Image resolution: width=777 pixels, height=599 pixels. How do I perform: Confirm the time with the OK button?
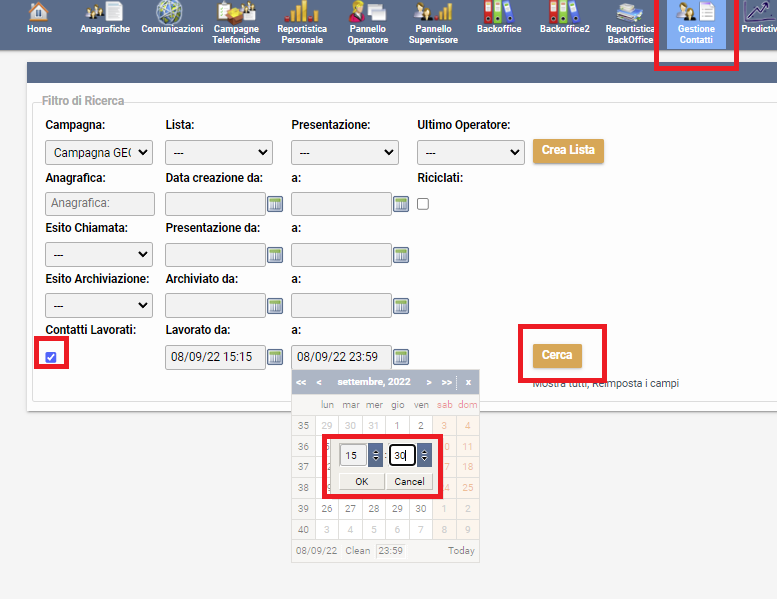pos(361,481)
